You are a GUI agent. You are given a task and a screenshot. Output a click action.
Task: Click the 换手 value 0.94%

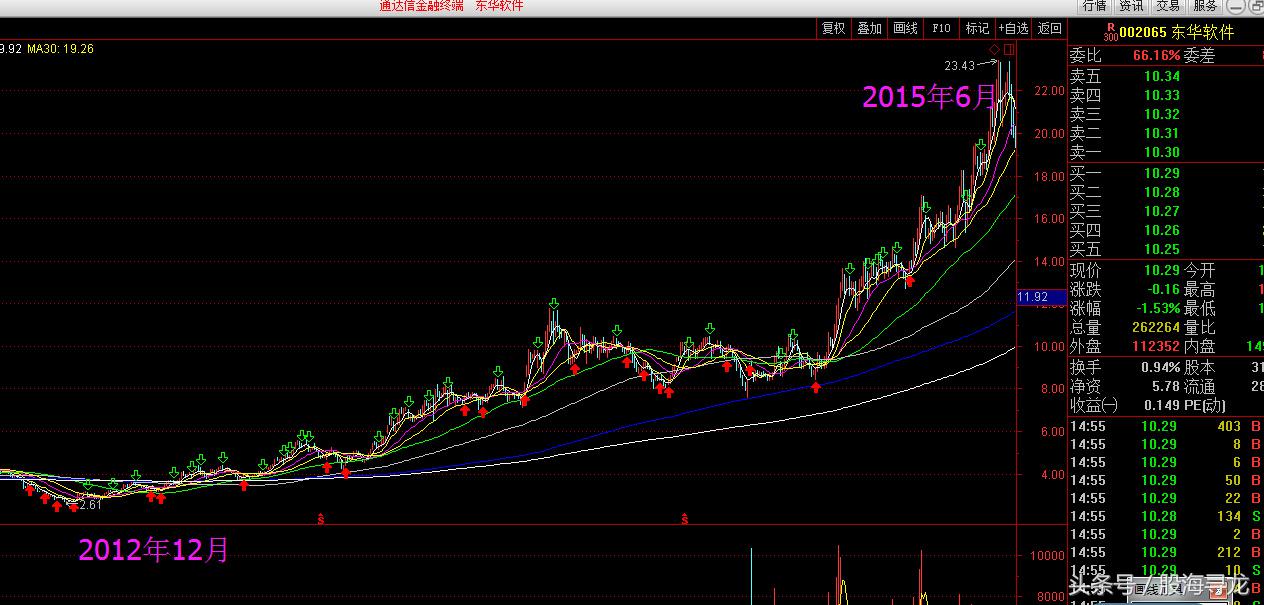coord(1160,367)
